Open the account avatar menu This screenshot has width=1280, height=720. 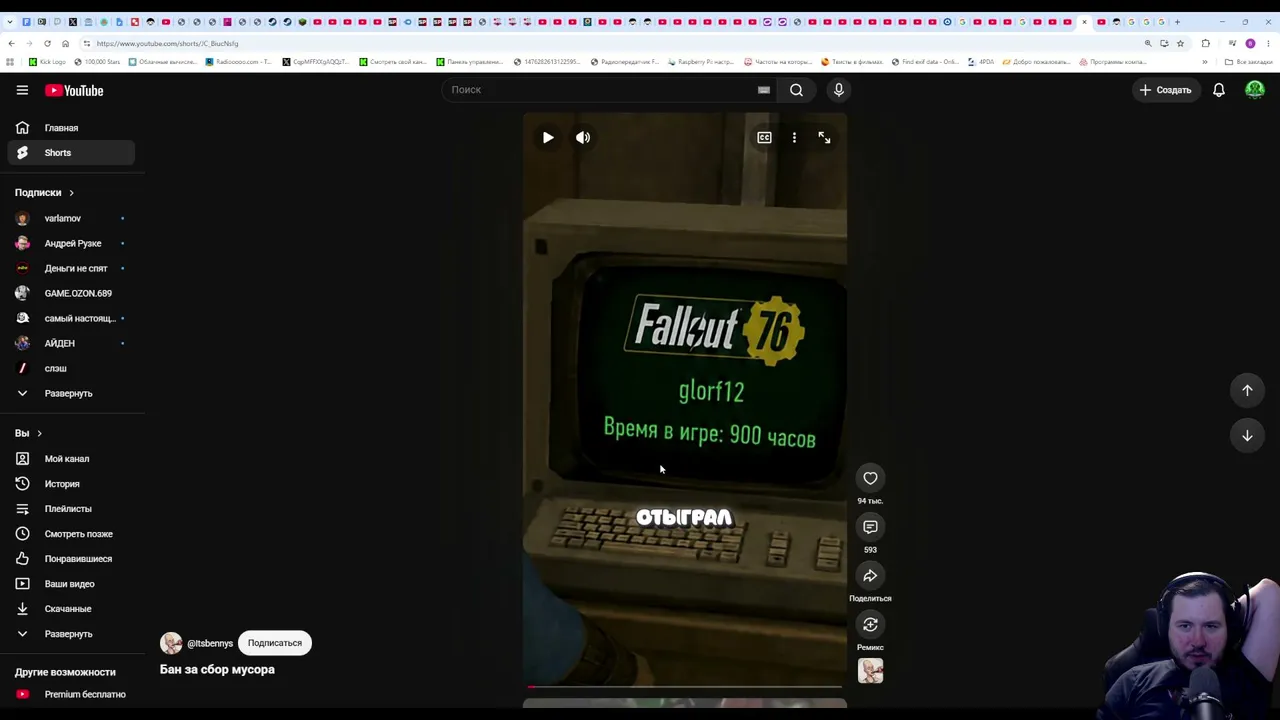[1255, 90]
